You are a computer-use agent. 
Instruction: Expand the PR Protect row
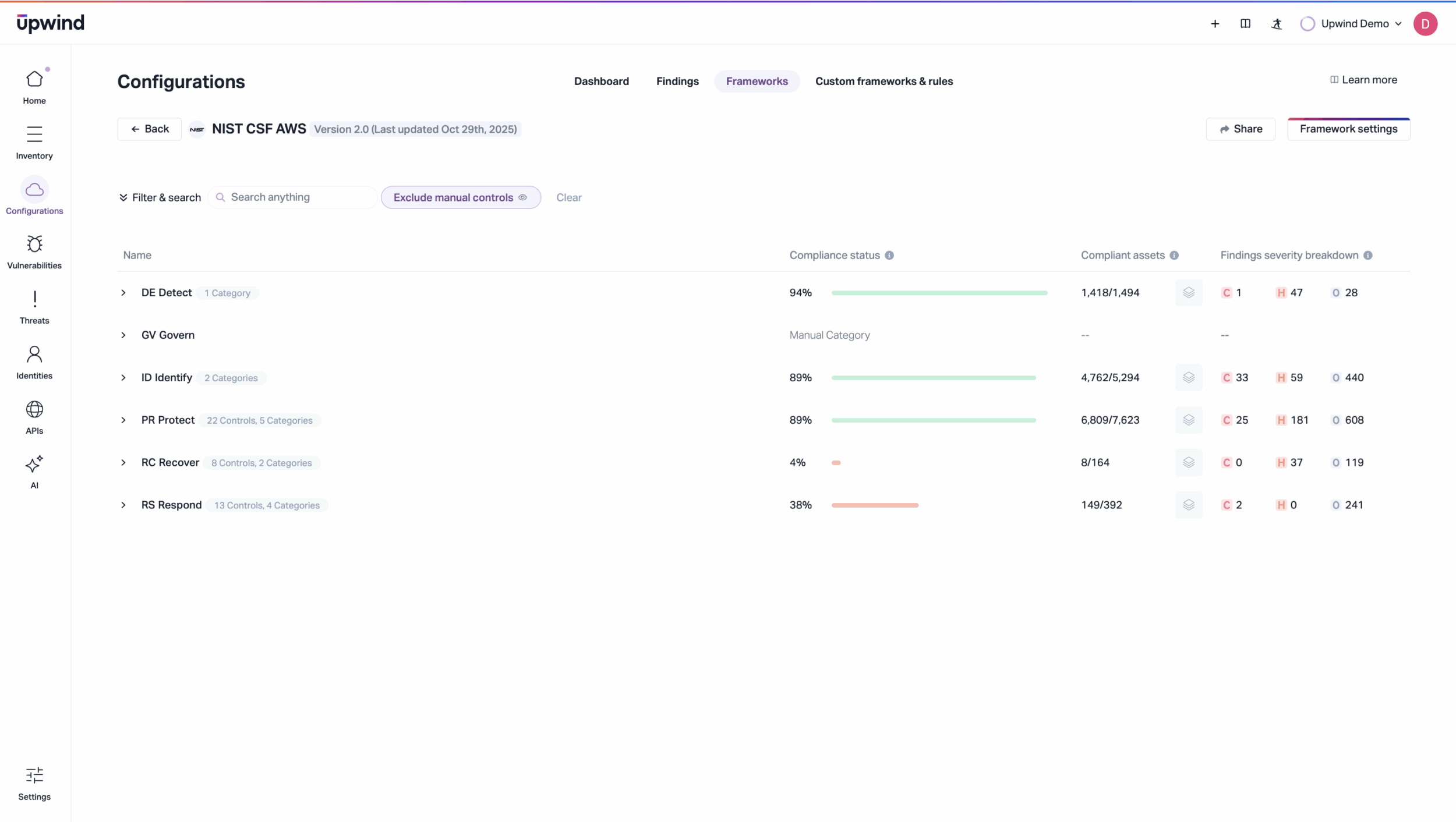coord(123,420)
